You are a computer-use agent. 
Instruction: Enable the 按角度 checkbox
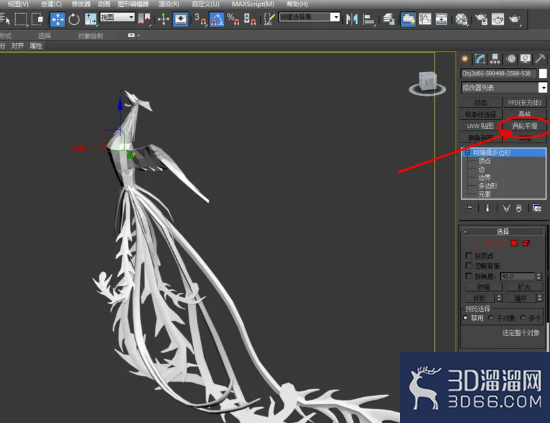[x=469, y=276]
